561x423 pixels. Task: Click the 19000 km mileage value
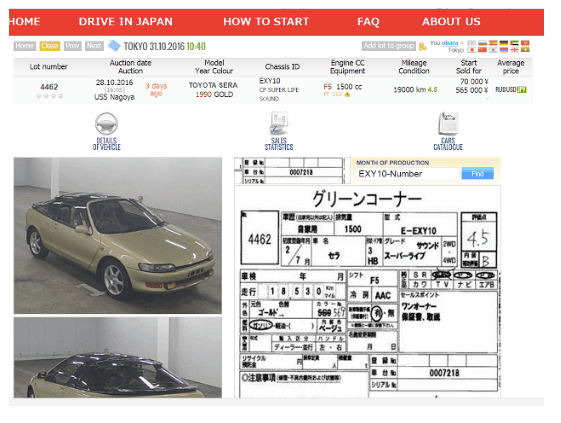pos(410,90)
